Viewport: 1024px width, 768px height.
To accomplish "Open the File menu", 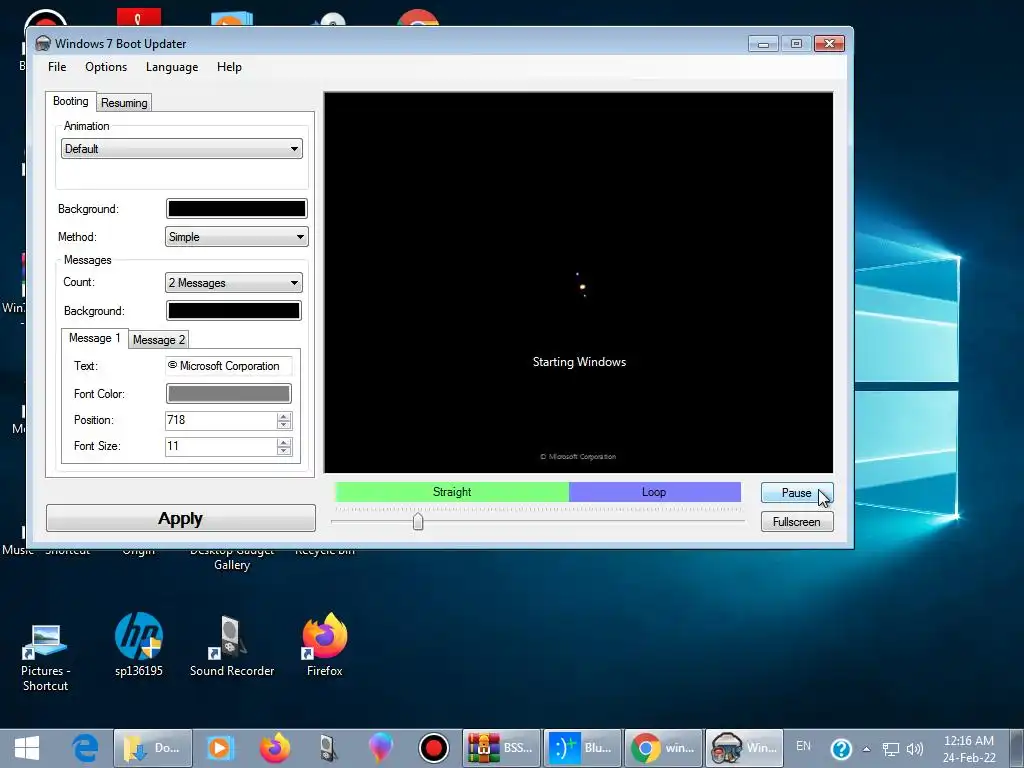I will tap(57, 67).
